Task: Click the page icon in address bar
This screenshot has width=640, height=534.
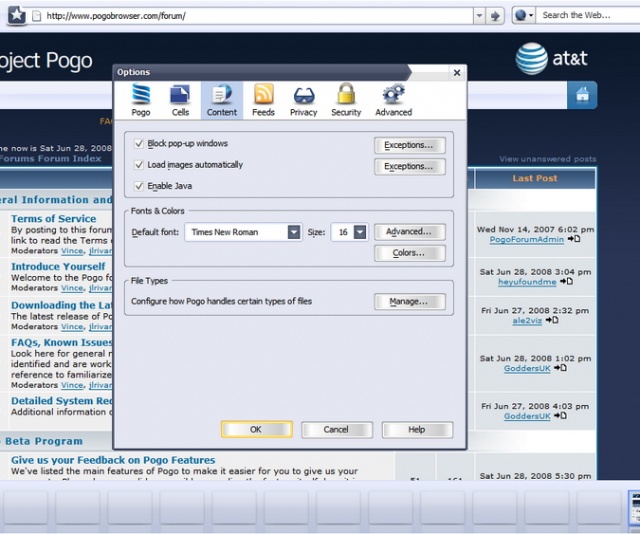Action: click(x=37, y=16)
